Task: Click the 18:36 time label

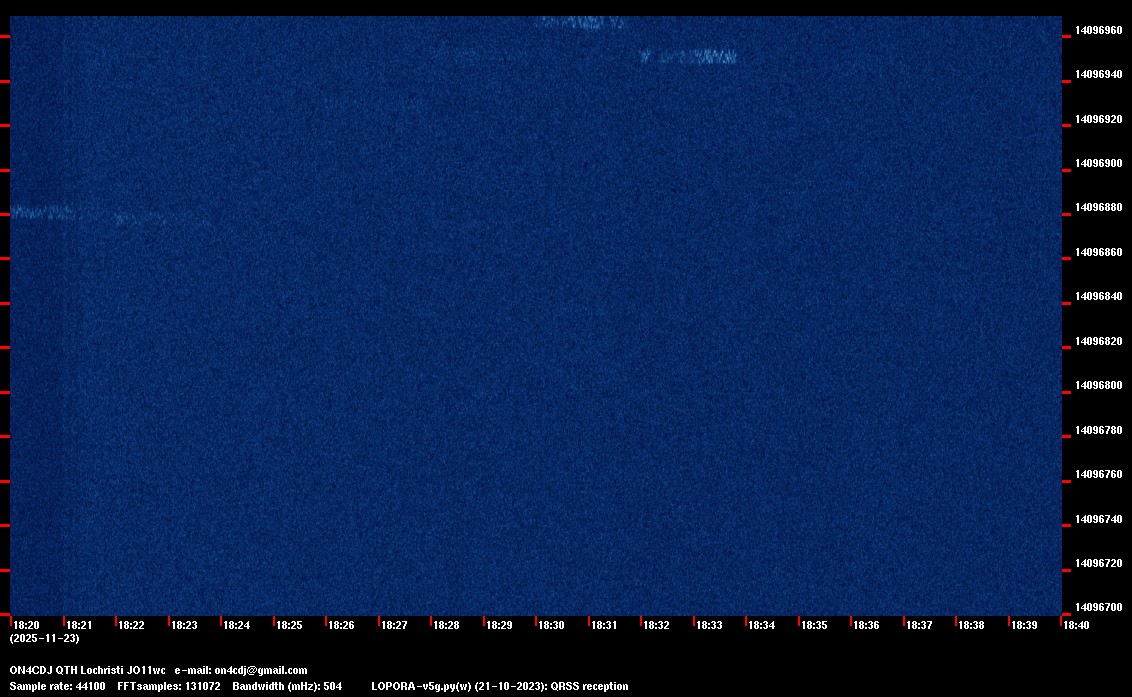Action: 866,625
